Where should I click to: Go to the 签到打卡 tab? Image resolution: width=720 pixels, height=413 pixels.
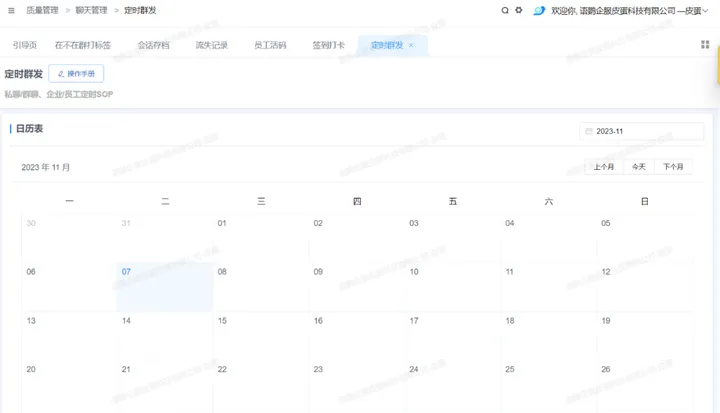click(x=328, y=45)
